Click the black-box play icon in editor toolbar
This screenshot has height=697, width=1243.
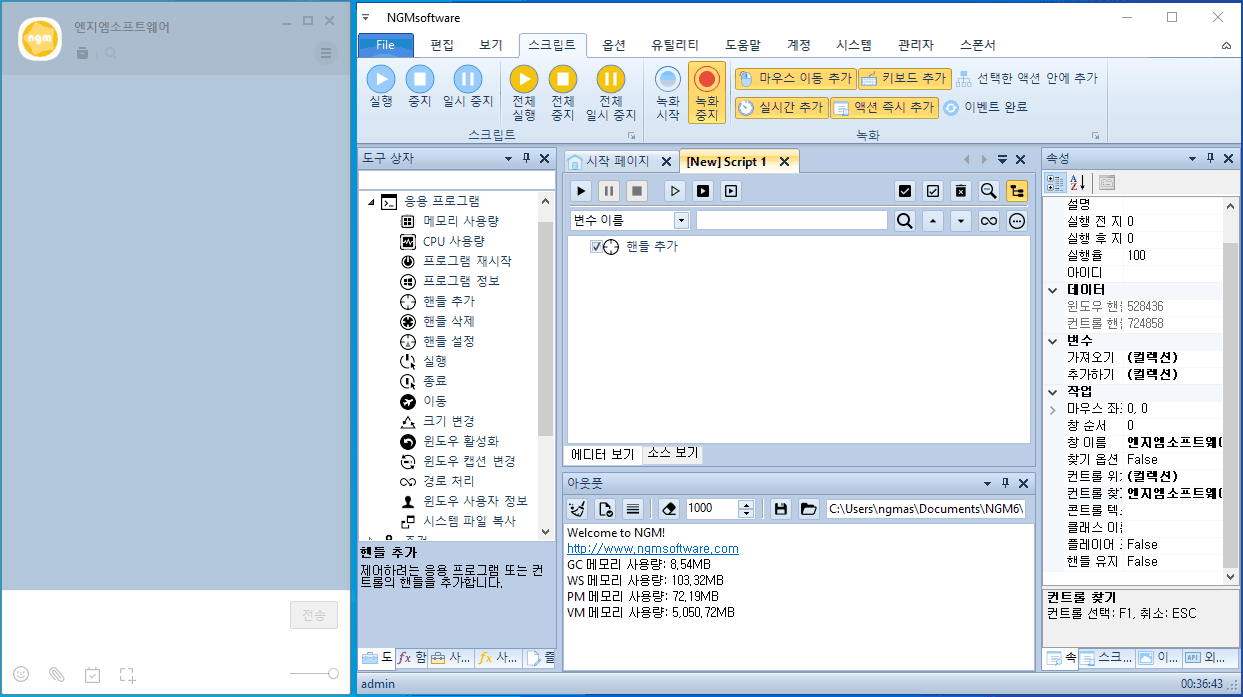(x=703, y=191)
